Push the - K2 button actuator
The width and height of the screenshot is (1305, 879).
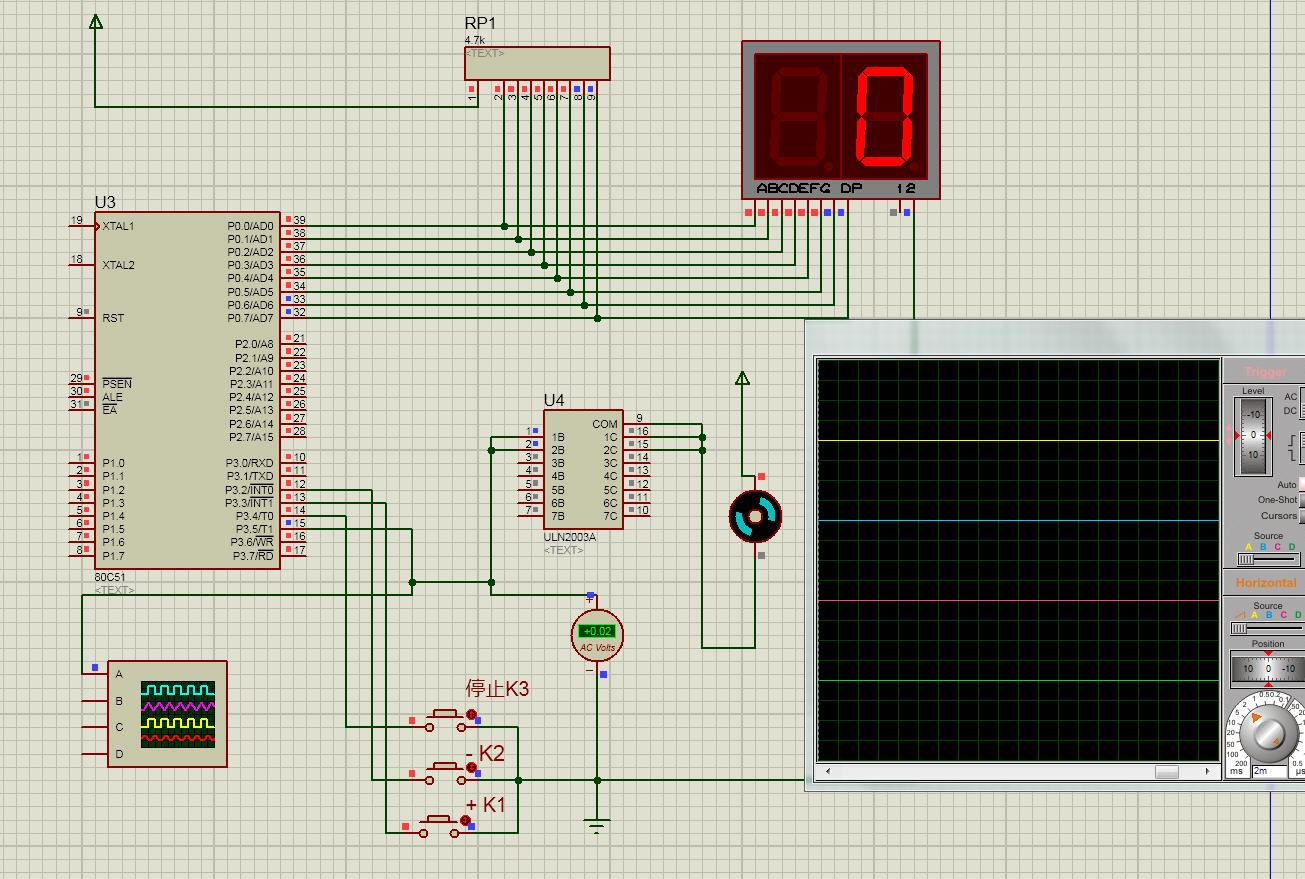(x=444, y=765)
